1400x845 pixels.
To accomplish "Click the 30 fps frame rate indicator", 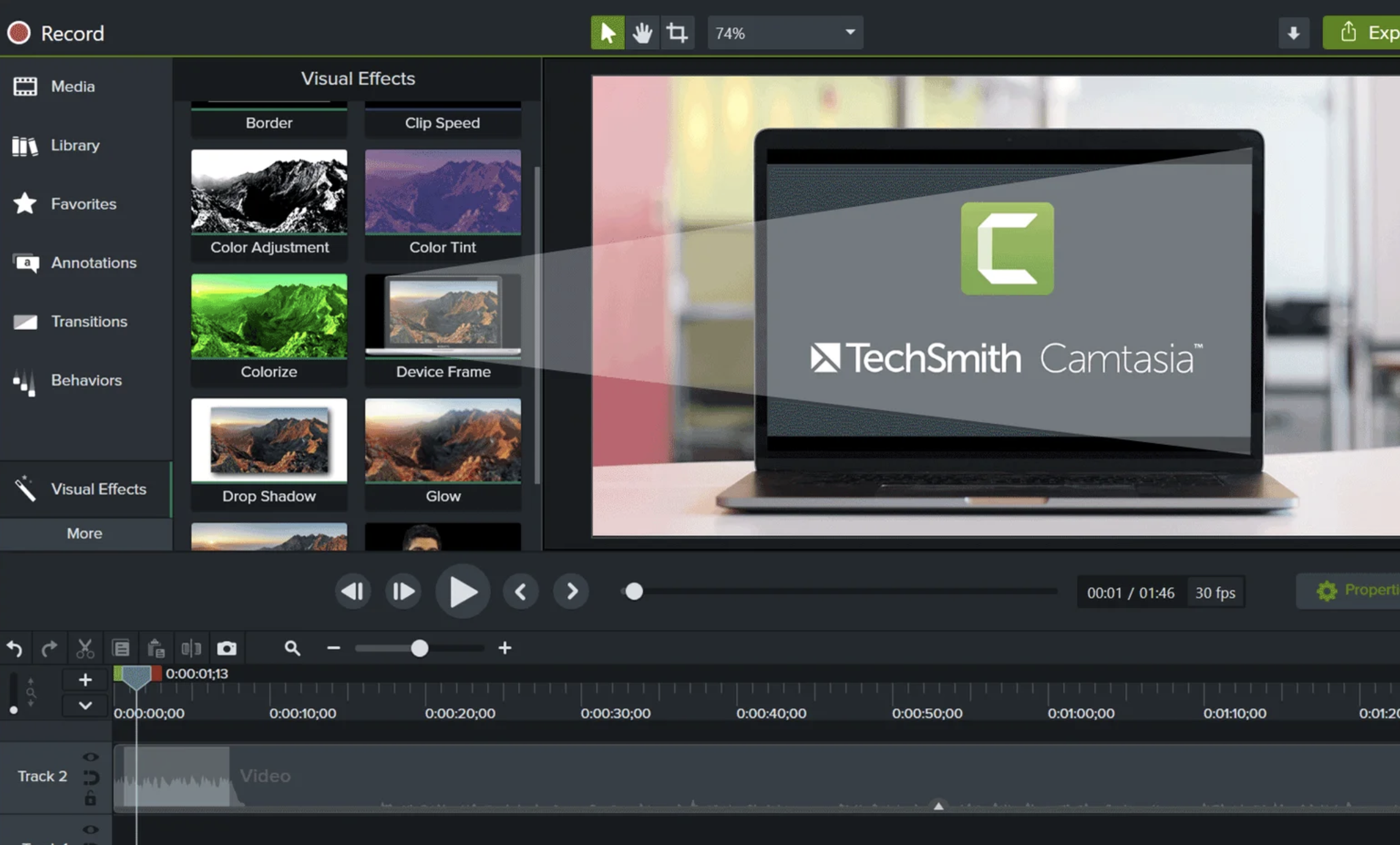I will click(x=1215, y=593).
